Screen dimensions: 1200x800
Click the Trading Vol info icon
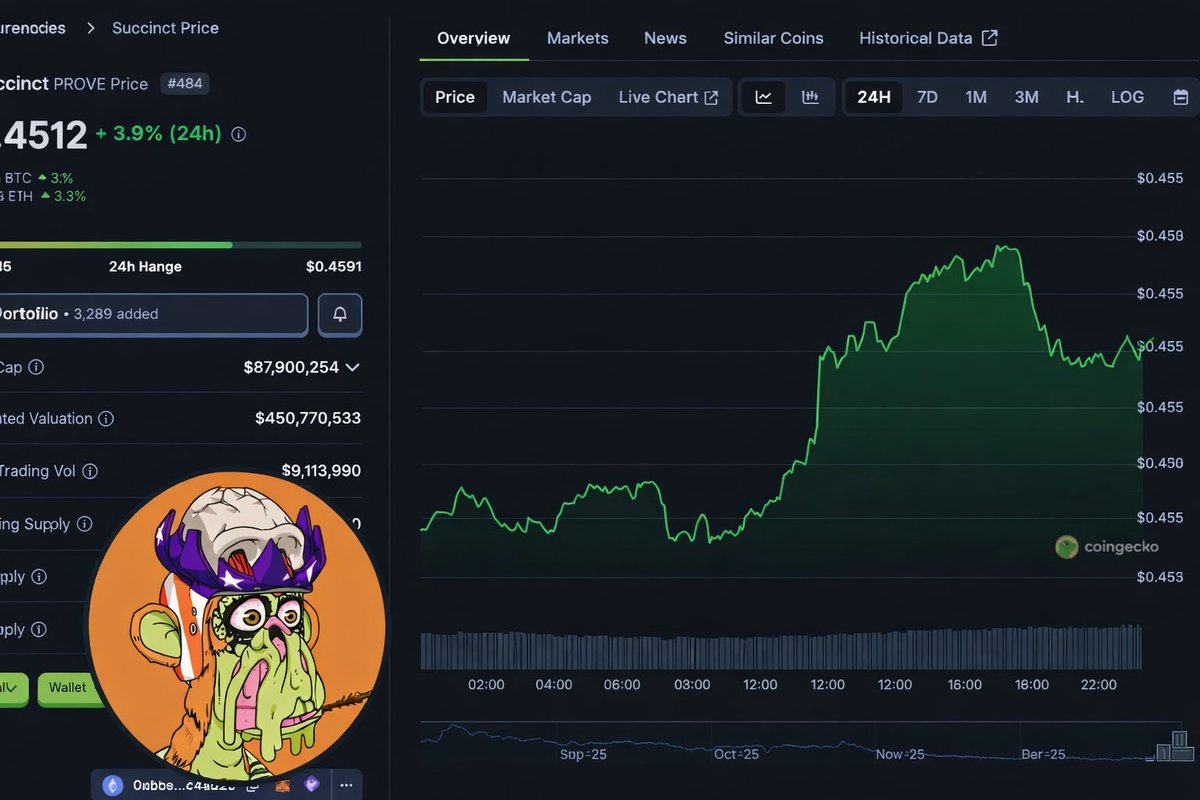point(89,471)
